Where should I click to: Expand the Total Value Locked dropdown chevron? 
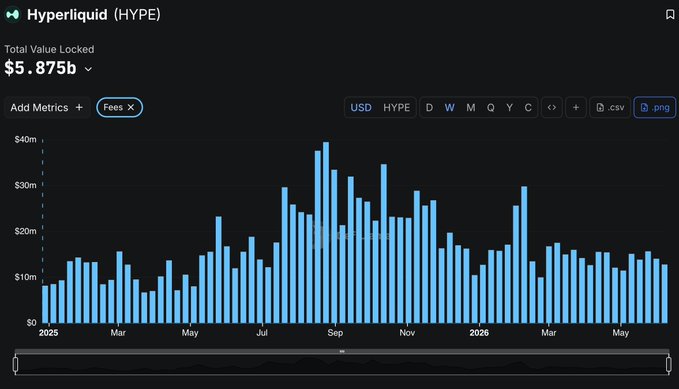pyautogui.click(x=88, y=69)
